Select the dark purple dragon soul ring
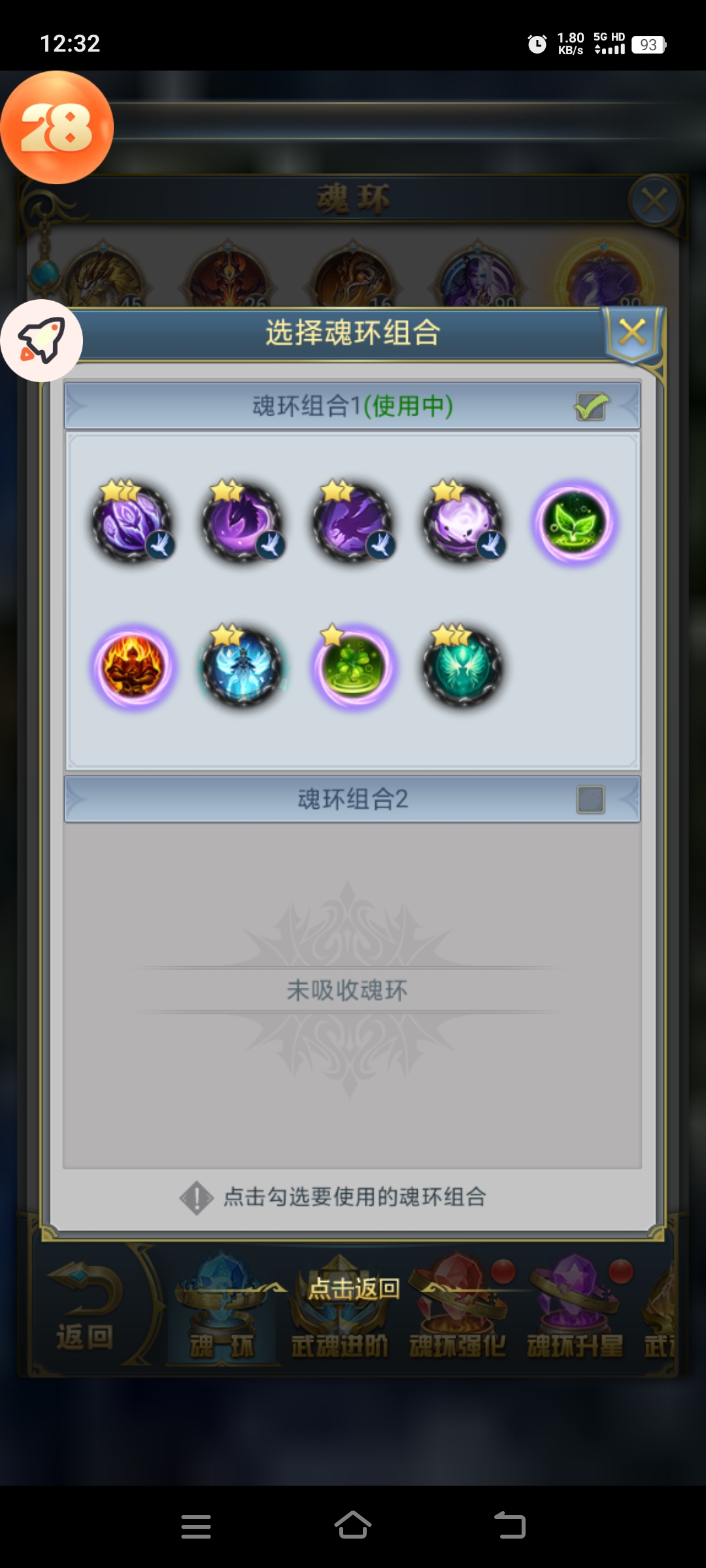The width and height of the screenshot is (706, 1568). point(354,523)
